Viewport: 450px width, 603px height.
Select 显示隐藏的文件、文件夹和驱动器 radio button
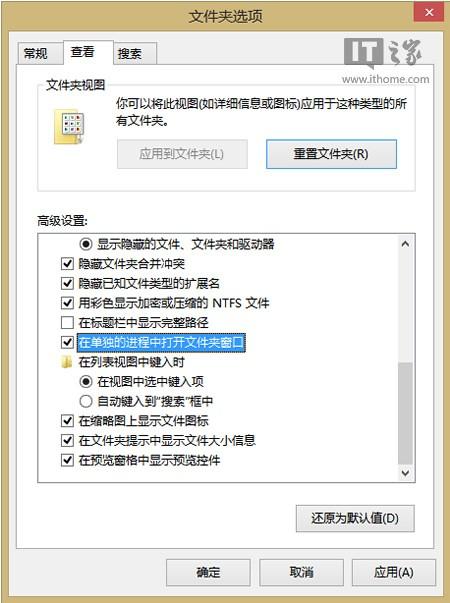coord(86,244)
